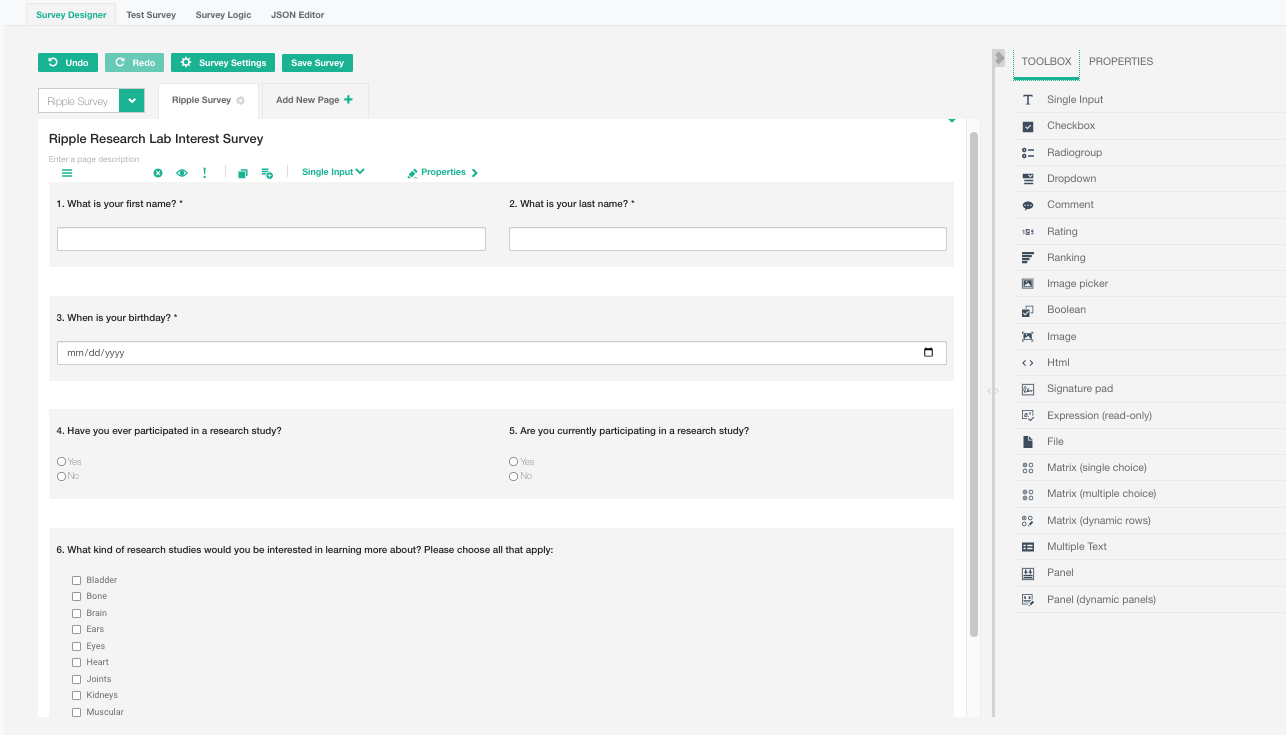Viewport: 1286px width, 735px height.
Task: Open the Ripple Survey page selector dropdown
Action: click(x=132, y=101)
